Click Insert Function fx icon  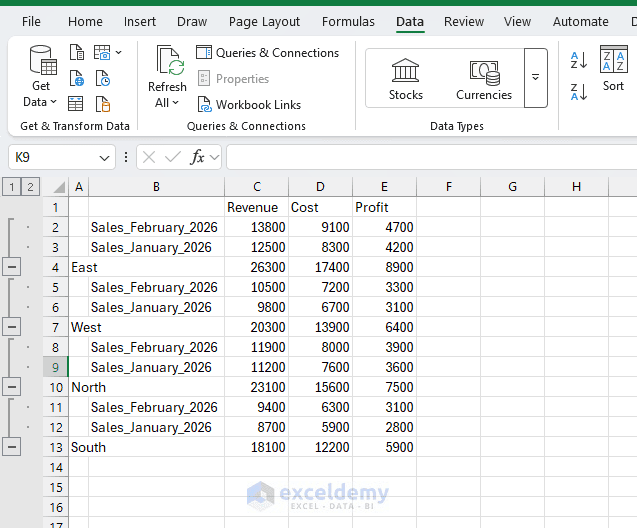pos(197,157)
